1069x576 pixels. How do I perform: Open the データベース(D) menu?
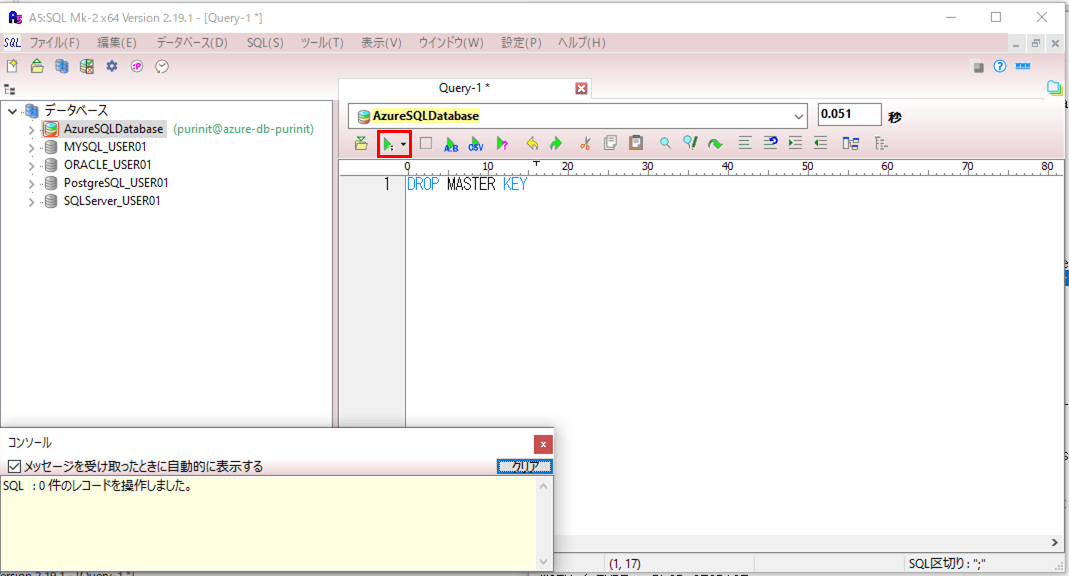coord(192,42)
